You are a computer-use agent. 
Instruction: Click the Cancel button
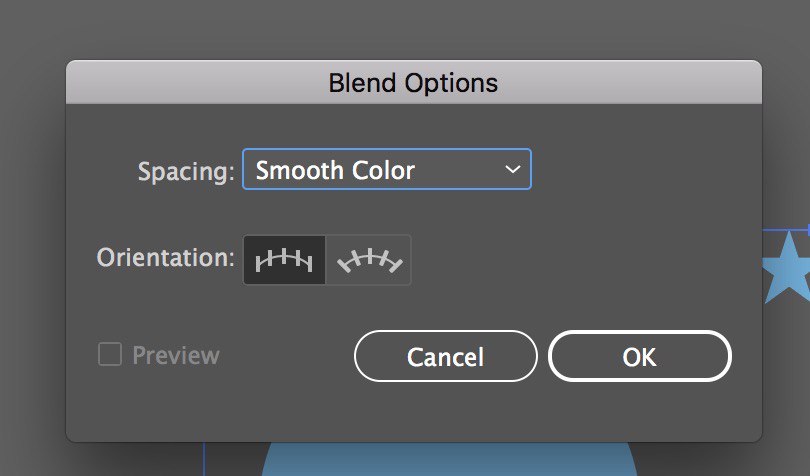(446, 356)
